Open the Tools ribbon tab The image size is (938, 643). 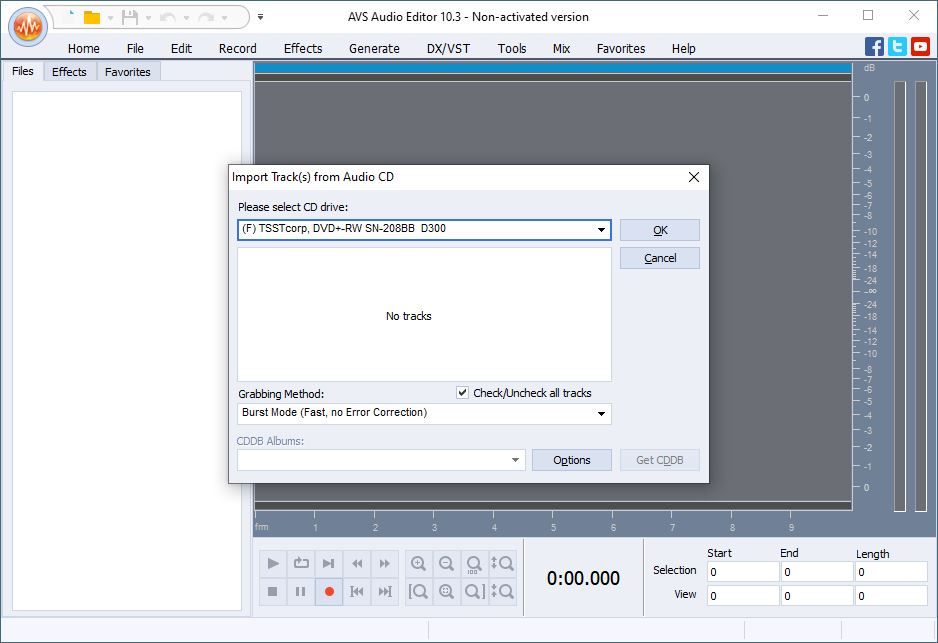pos(512,48)
